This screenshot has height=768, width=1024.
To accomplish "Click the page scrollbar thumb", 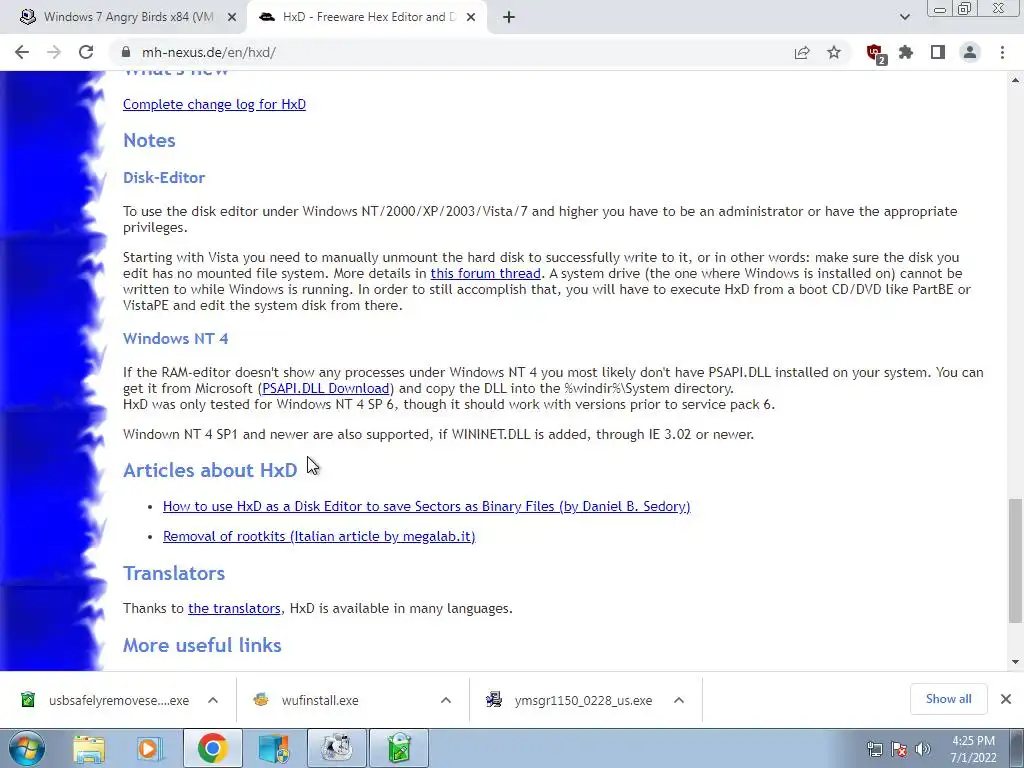I will [x=1015, y=560].
